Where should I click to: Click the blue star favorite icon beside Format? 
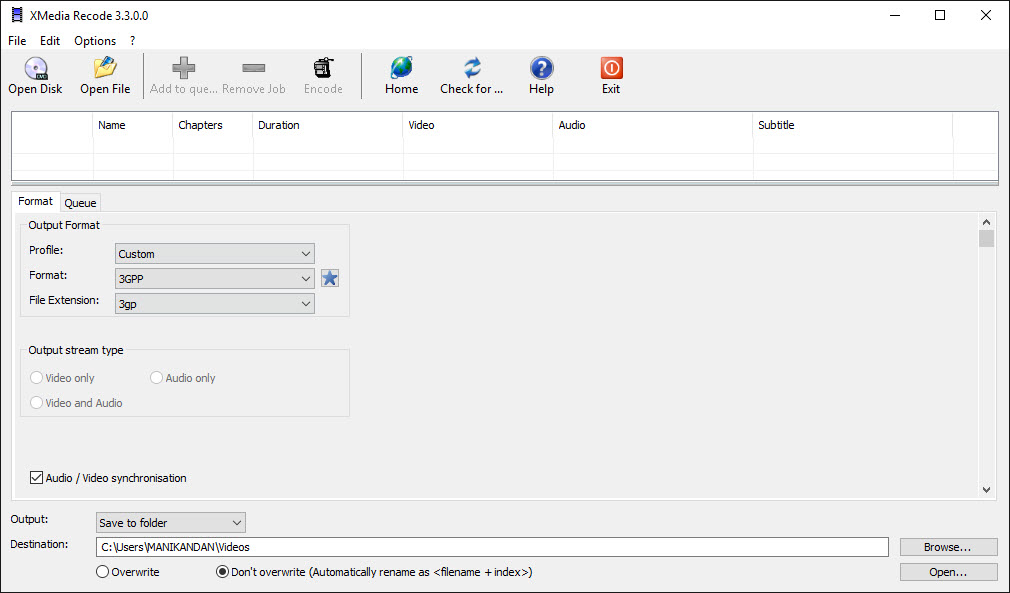pyautogui.click(x=330, y=278)
